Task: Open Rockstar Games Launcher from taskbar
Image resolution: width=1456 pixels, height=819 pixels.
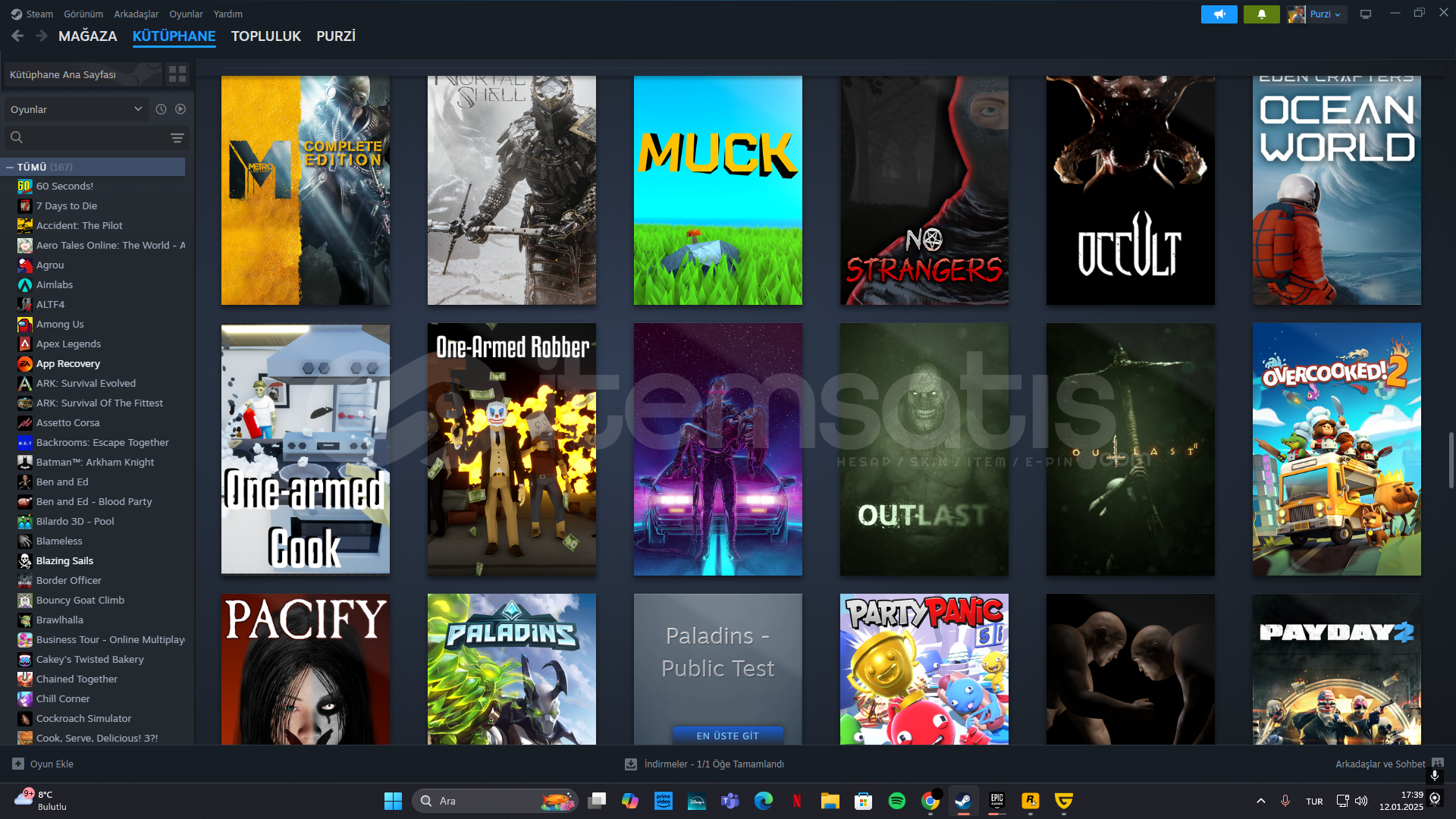Action: [1030, 801]
